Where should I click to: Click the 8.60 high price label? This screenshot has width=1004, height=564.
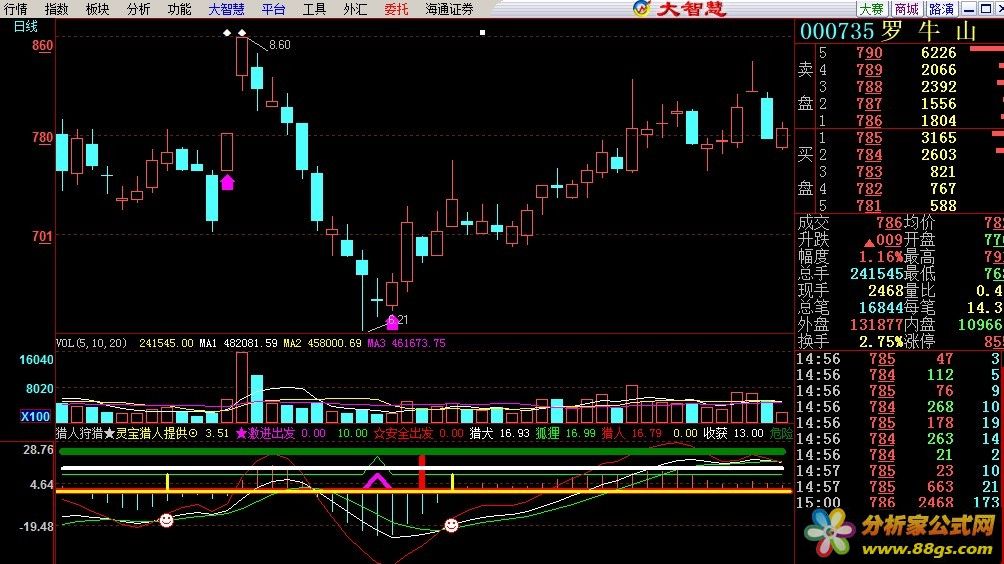[280, 45]
